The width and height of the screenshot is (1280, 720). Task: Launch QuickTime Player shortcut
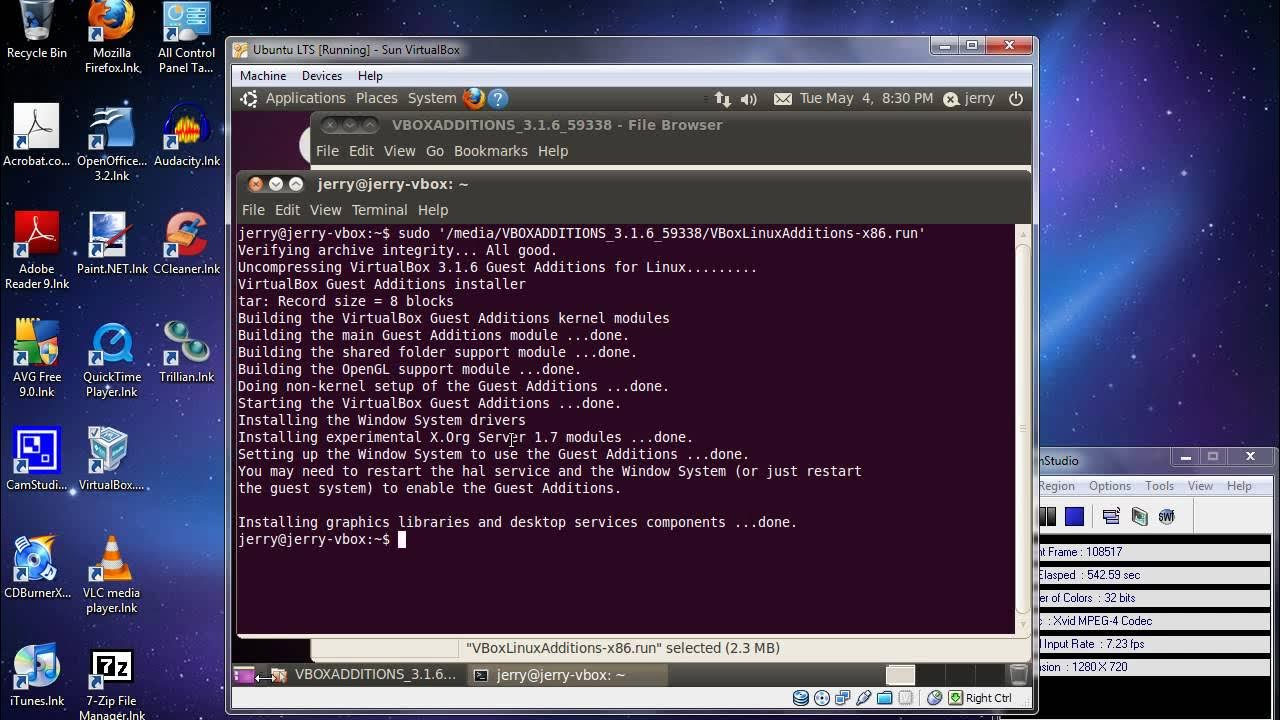(112, 358)
